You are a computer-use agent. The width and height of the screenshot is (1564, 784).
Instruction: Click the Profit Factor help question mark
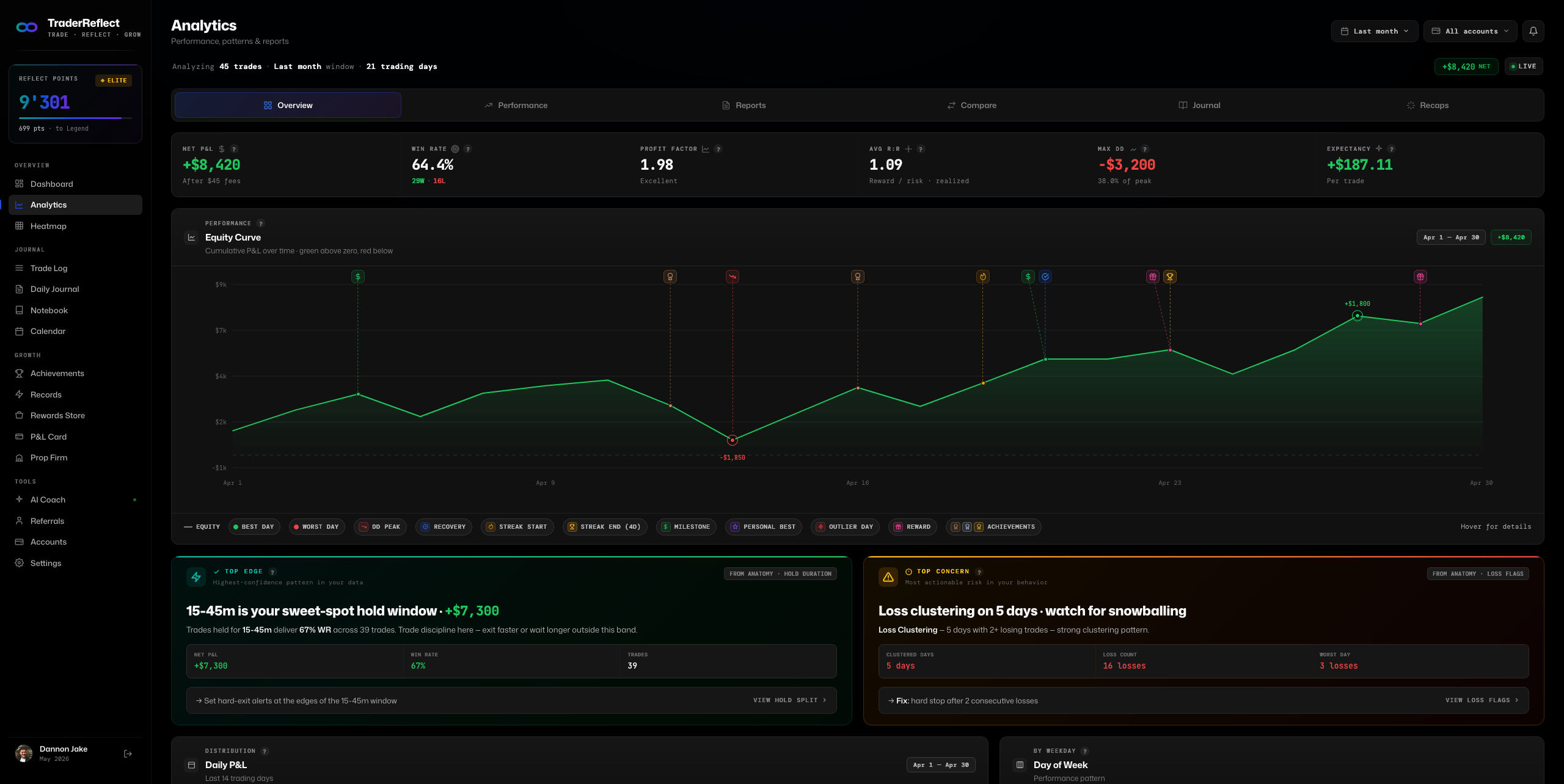tap(718, 149)
